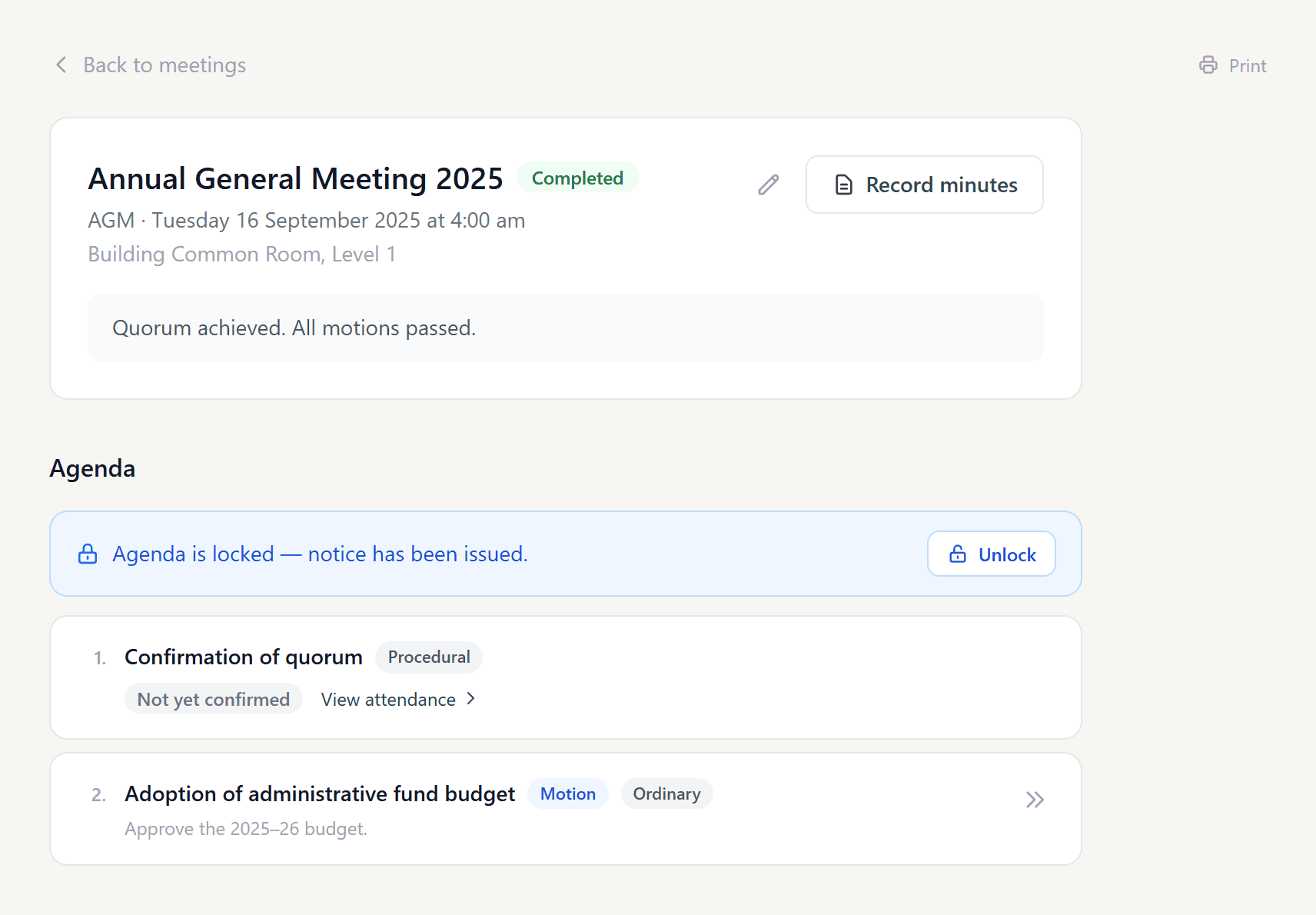Click Building Common Room, Level 1 location
The width and height of the screenshot is (1316, 915).
coord(241,254)
